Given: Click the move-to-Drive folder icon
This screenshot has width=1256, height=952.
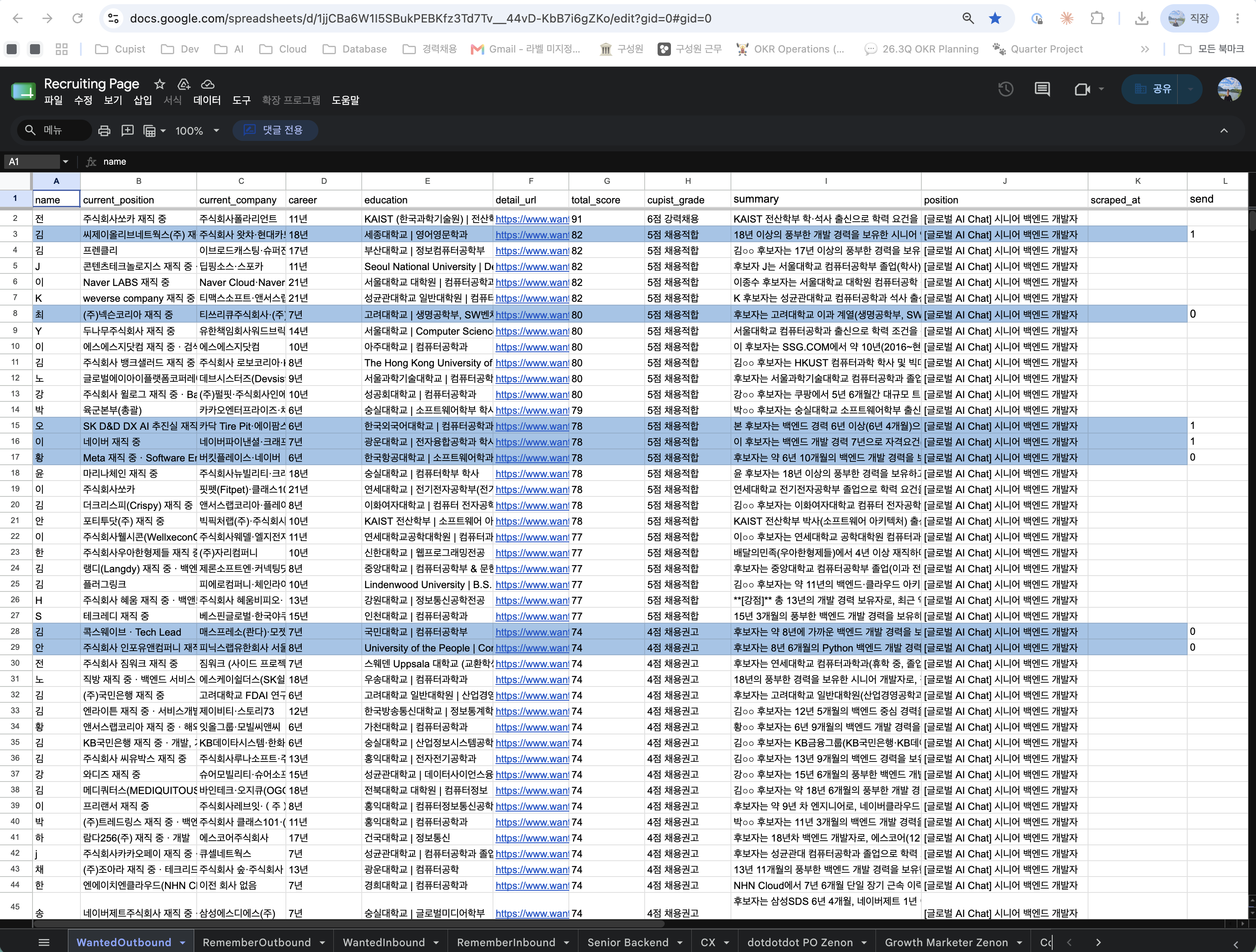Looking at the screenshot, I should click(183, 84).
